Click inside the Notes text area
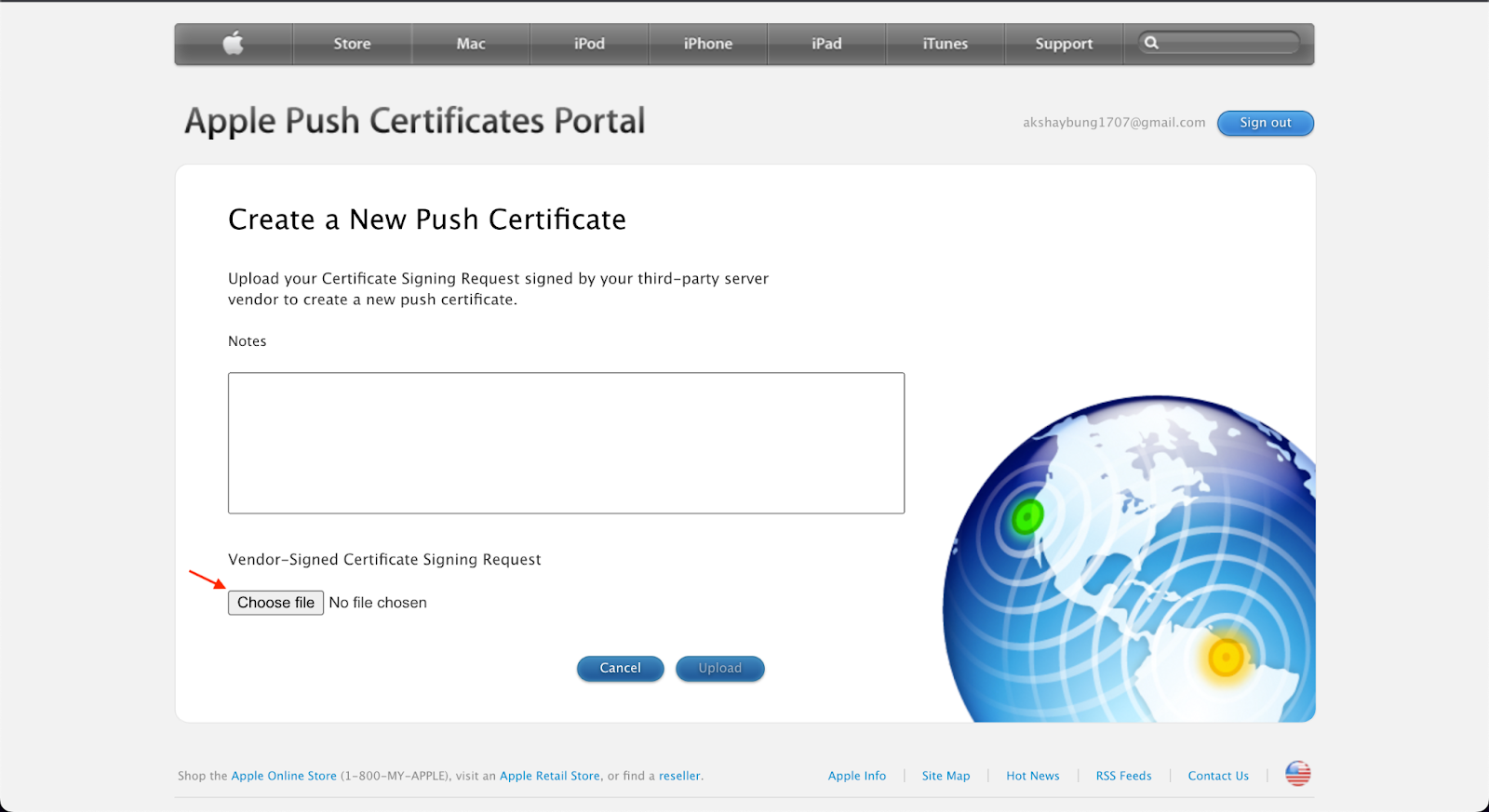This screenshot has width=1489, height=812. 566,443
